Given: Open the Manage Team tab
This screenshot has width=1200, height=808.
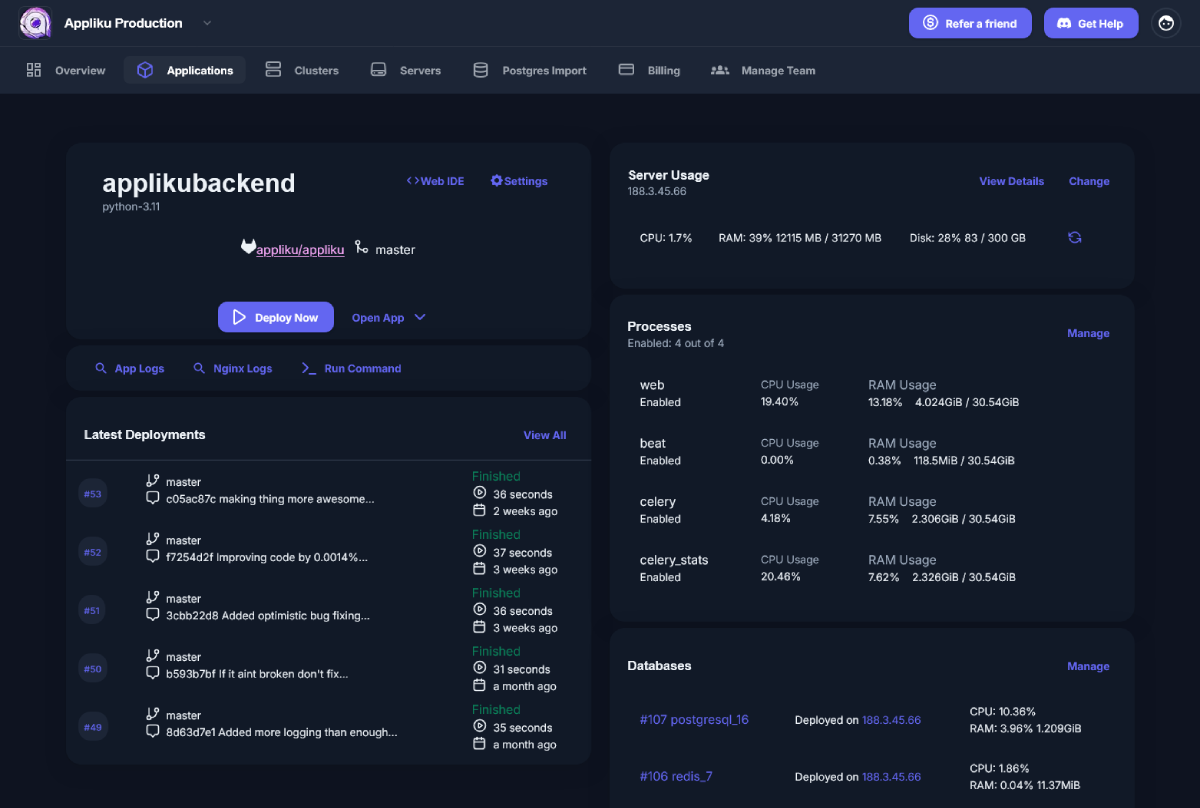Looking at the screenshot, I should (763, 70).
